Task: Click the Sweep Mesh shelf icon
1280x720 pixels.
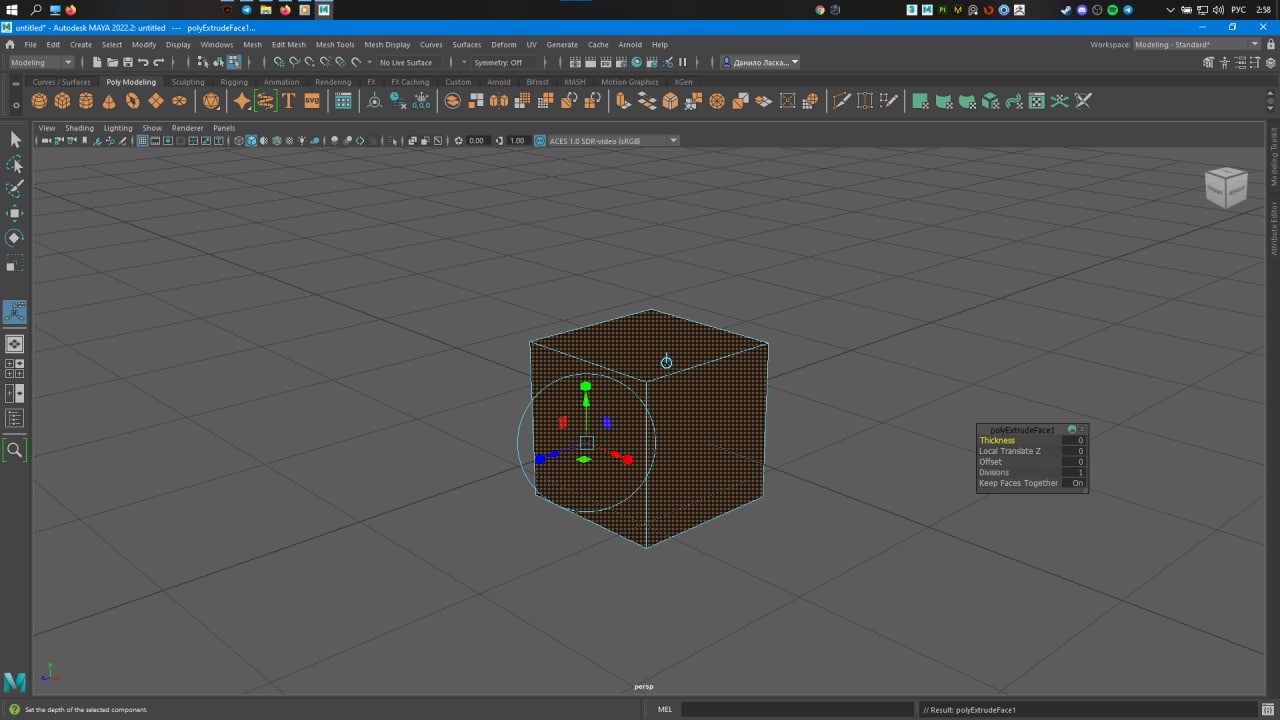Action: [265, 101]
